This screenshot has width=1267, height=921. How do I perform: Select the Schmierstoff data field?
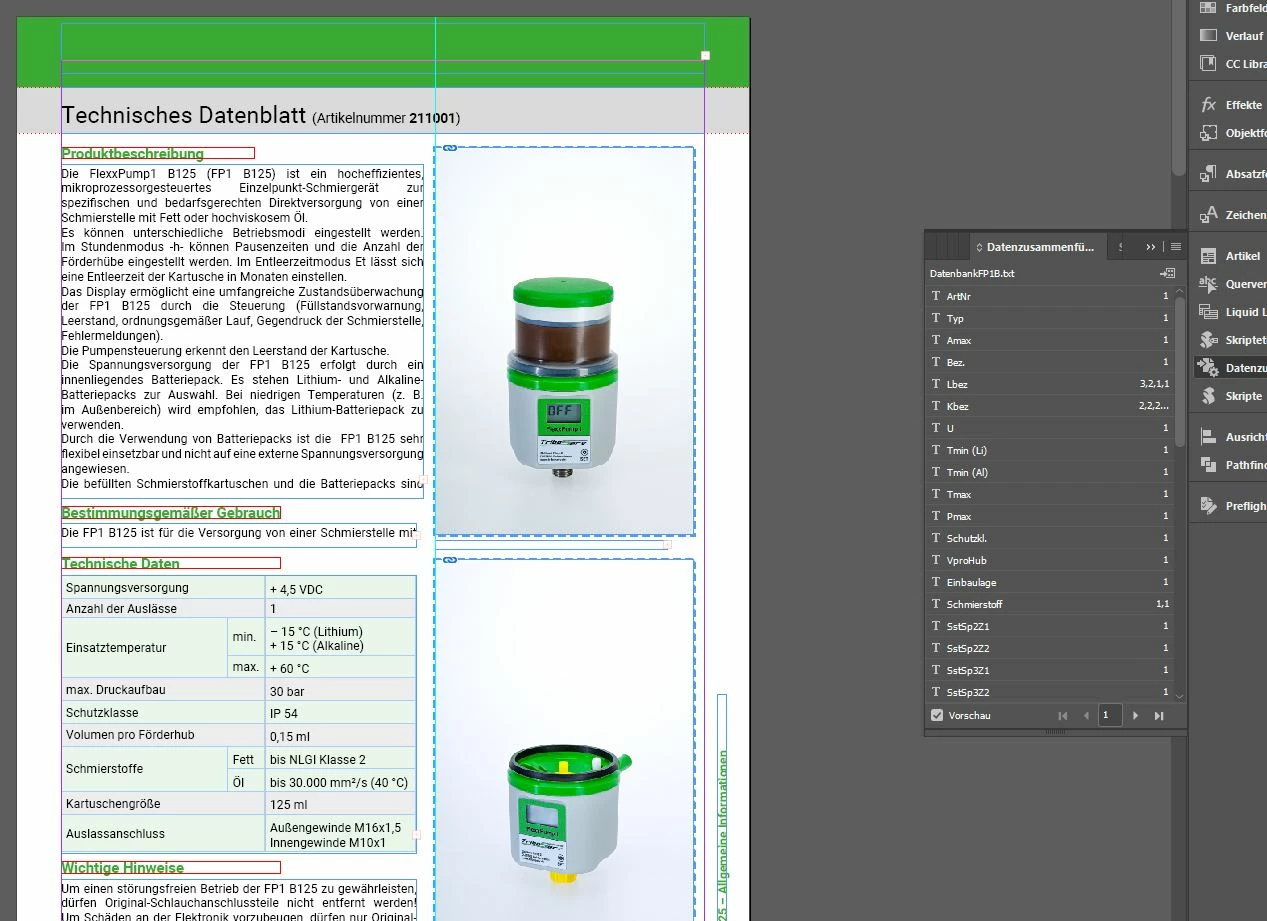pos(1050,604)
